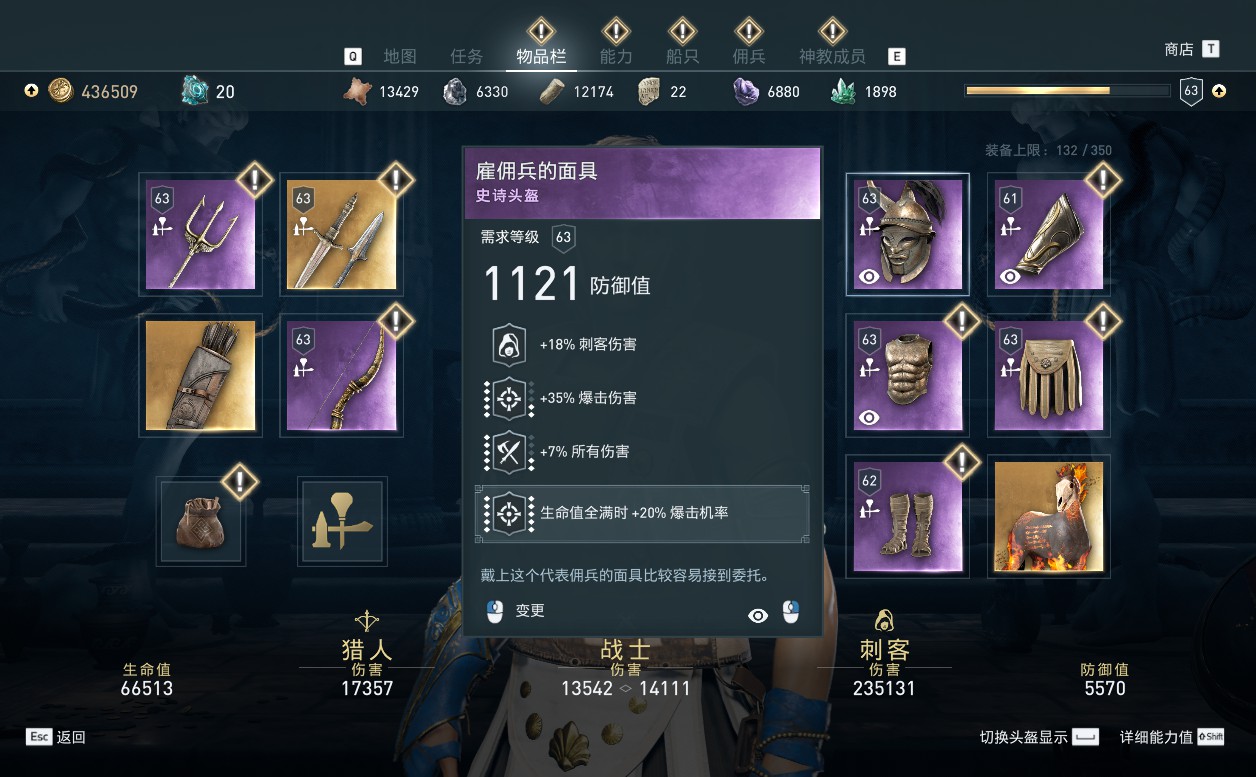Switch to the 地图 map tab

coord(400,56)
